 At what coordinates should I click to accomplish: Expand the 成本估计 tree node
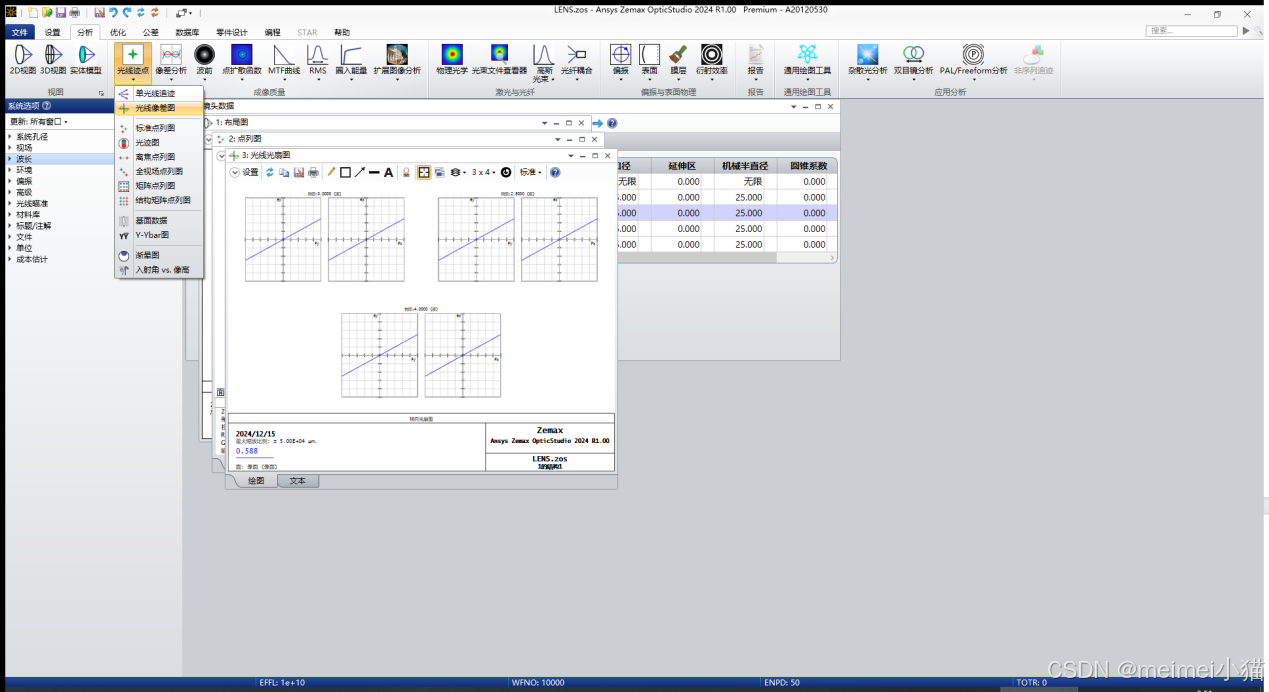tap(10, 259)
